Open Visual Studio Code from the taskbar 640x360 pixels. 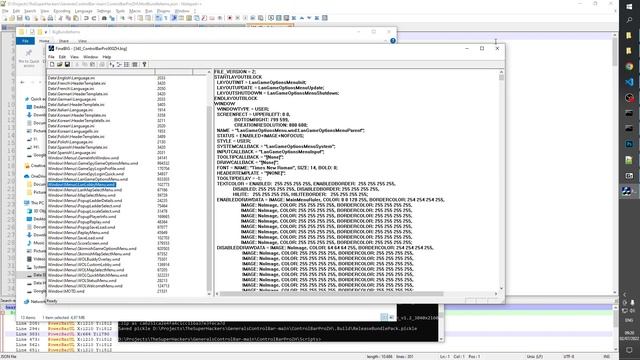tap(629, 82)
